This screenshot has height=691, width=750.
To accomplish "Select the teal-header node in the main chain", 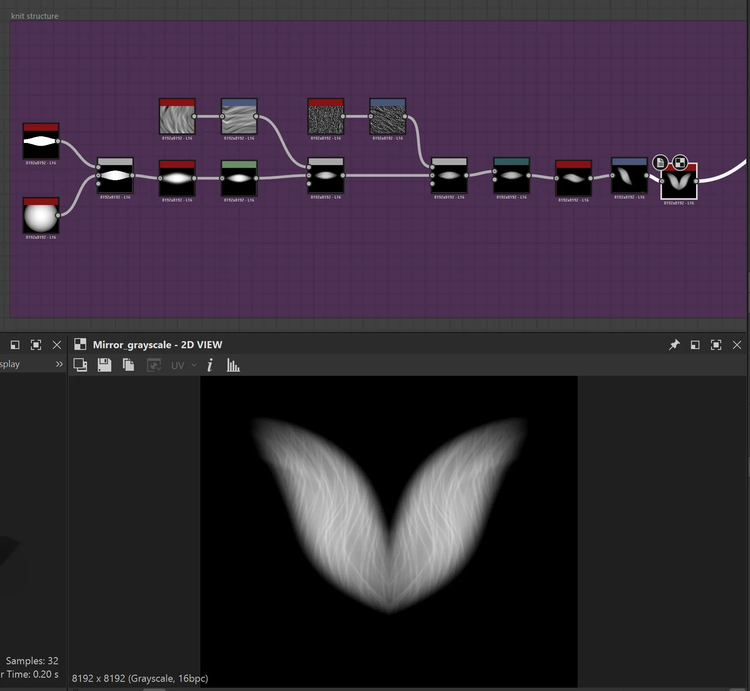I will [x=511, y=175].
